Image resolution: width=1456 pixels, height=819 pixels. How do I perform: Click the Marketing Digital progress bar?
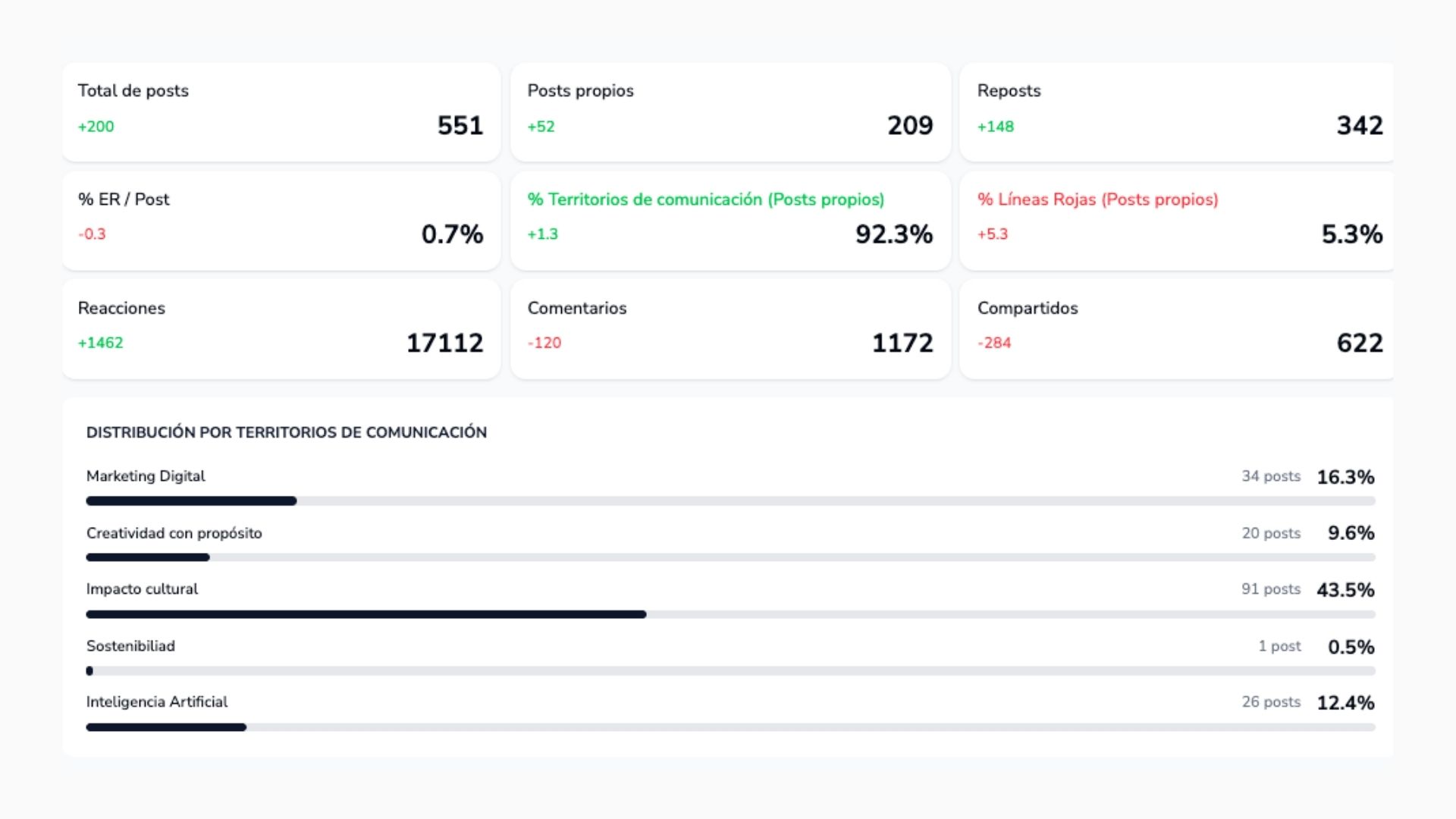click(730, 500)
